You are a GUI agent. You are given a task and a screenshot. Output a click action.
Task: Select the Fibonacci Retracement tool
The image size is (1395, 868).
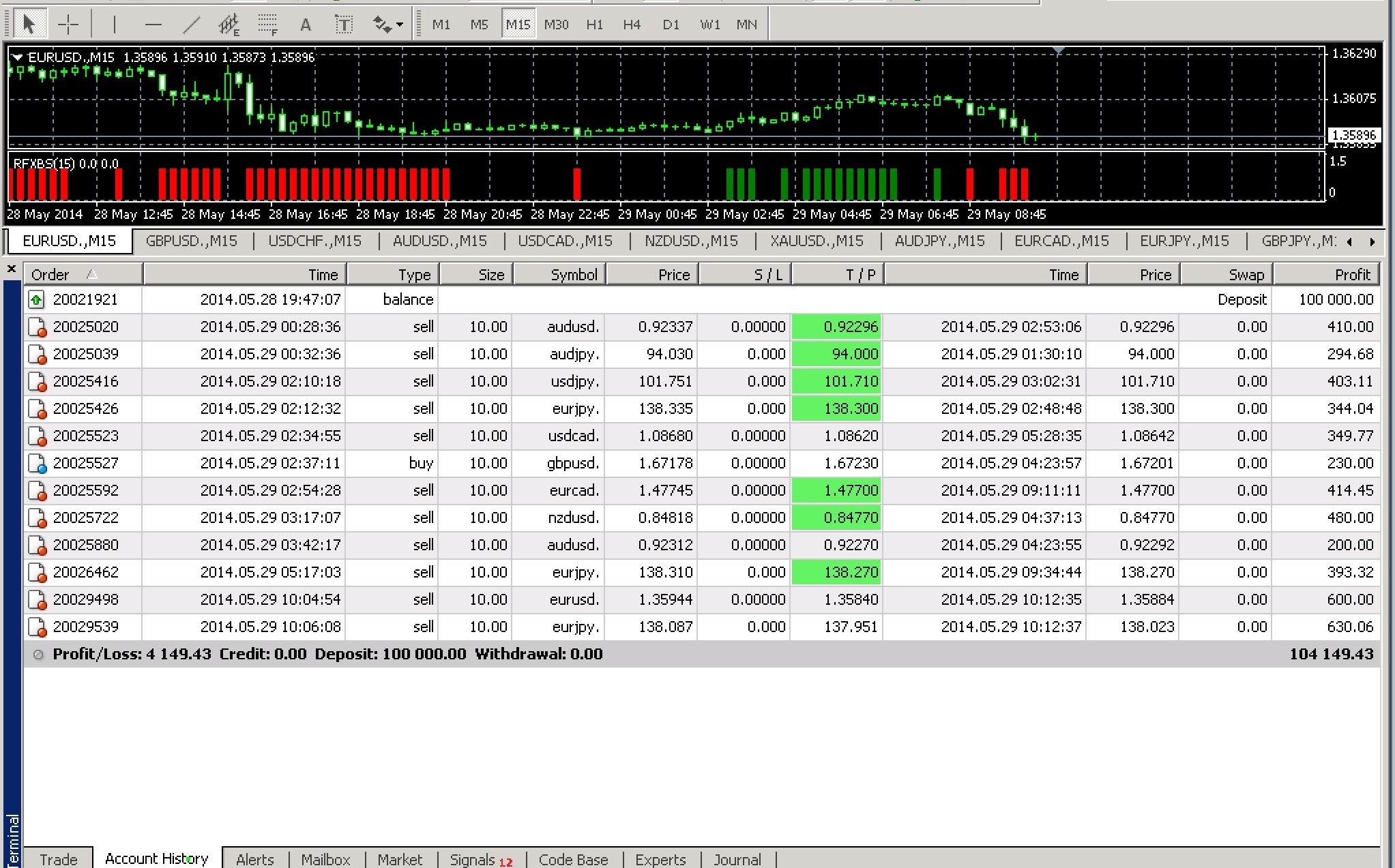[x=267, y=25]
